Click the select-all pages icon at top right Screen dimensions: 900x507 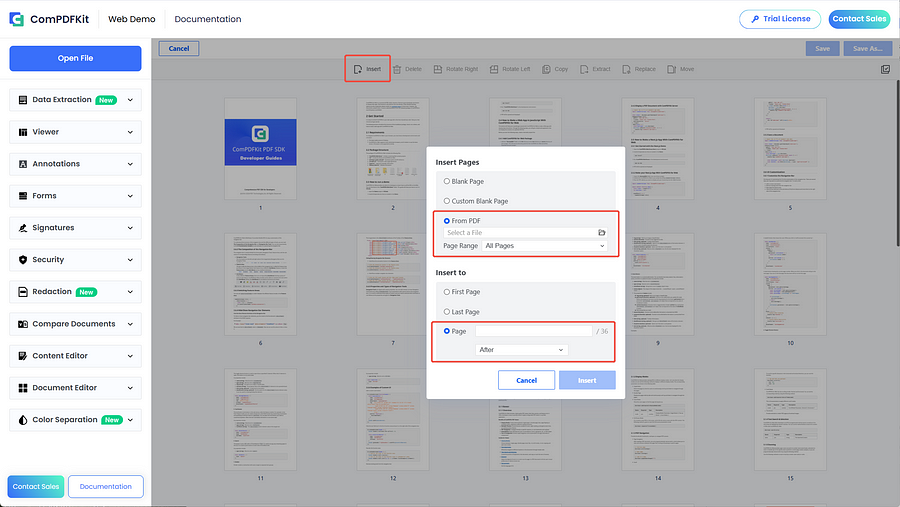[885, 69]
